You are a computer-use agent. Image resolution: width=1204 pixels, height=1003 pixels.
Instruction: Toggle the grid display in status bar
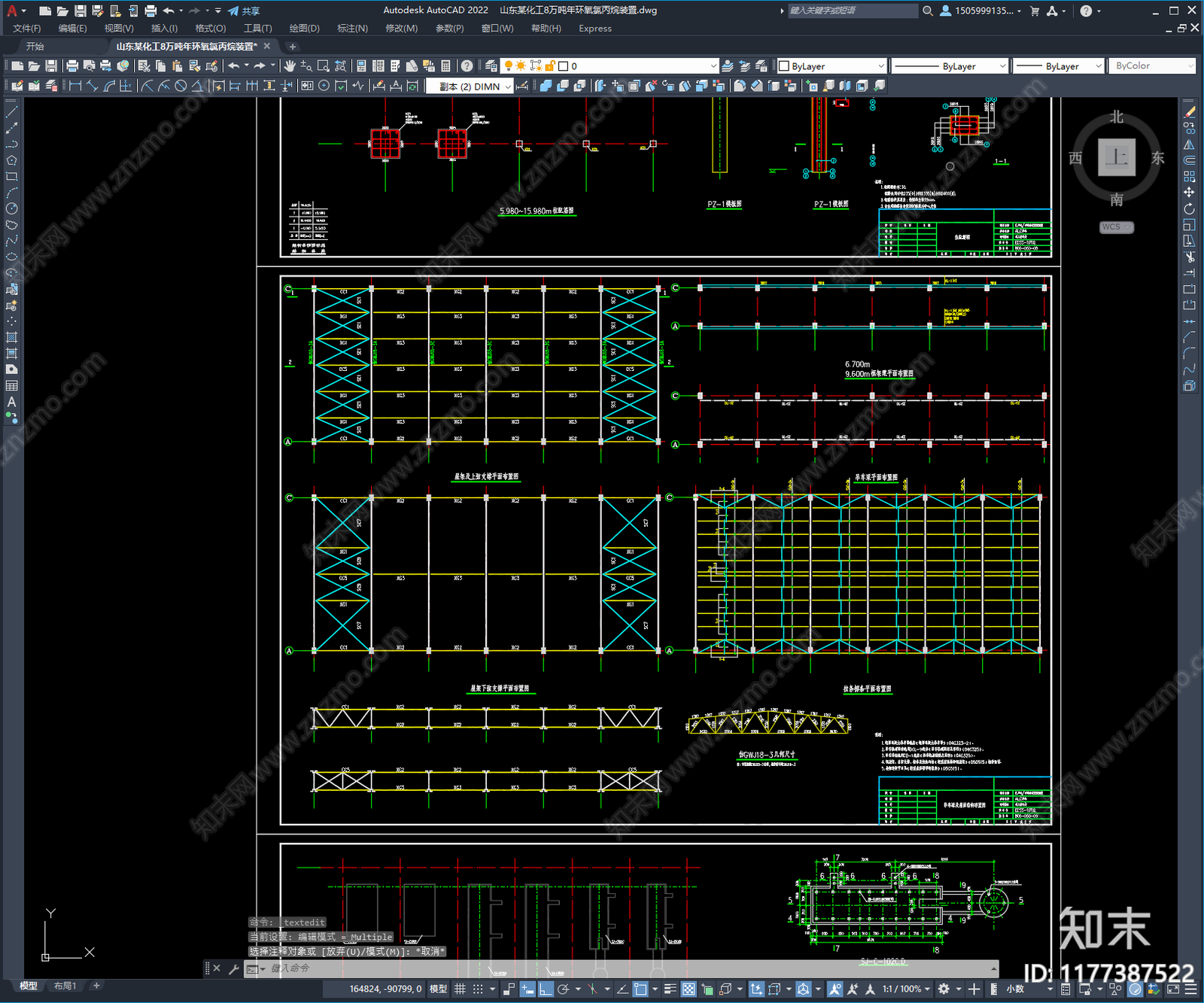pos(460,989)
